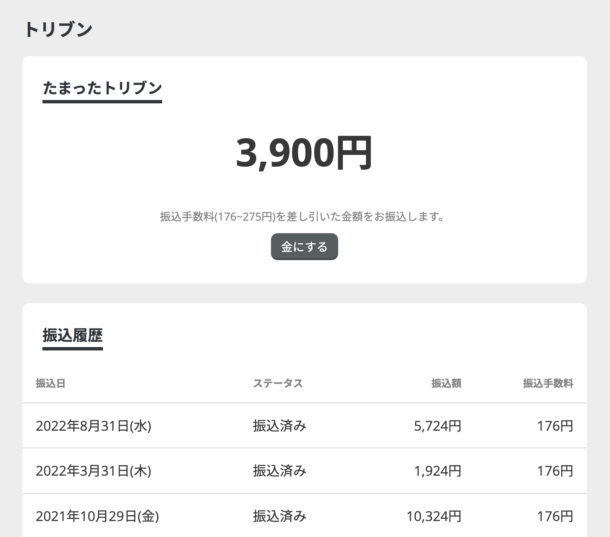610x537 pixels.
Task: Click the 1,924円 transfer amount
Action: tap(437, 471)
